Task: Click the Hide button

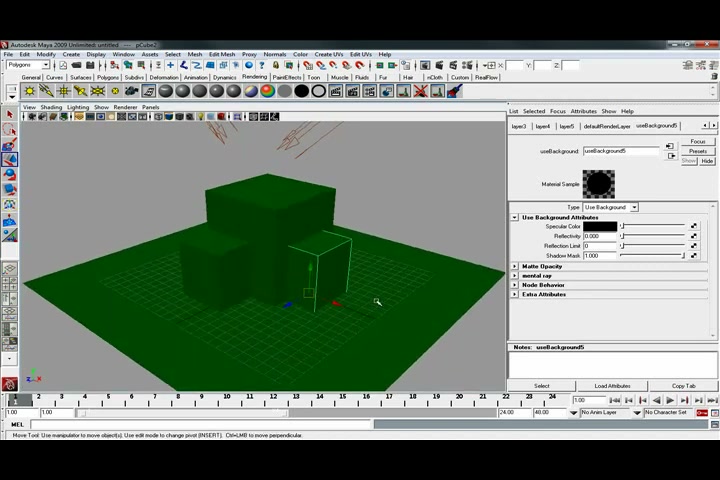Action: tap(707, 161)
